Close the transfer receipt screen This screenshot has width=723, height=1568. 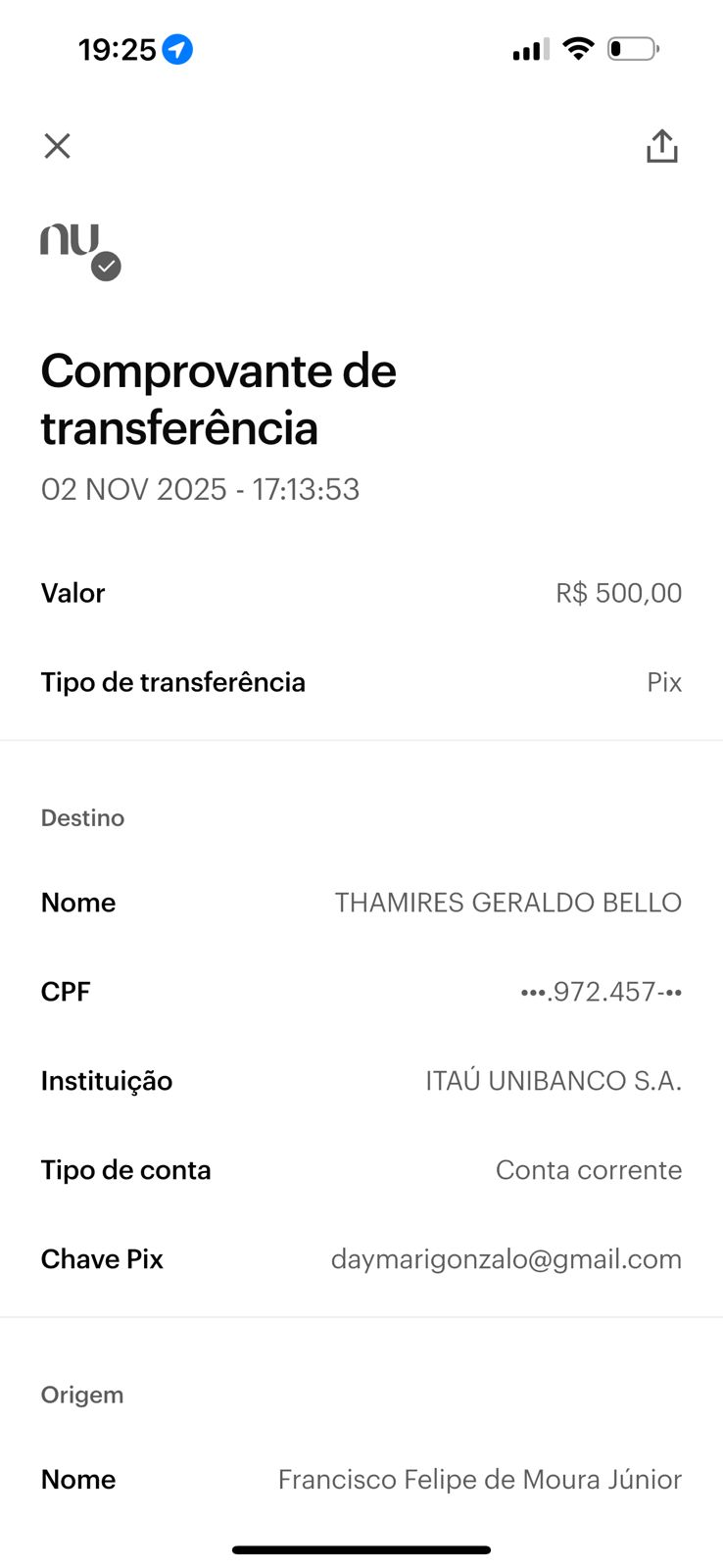click(58, 146)
